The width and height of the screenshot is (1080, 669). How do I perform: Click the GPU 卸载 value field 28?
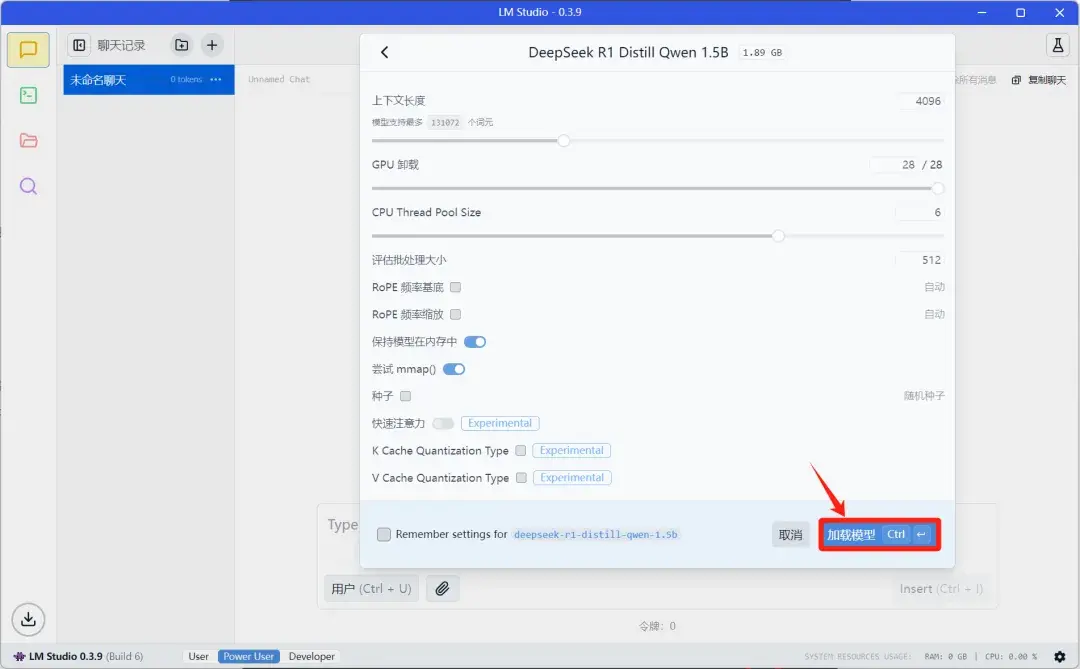[x=894, y=165]
